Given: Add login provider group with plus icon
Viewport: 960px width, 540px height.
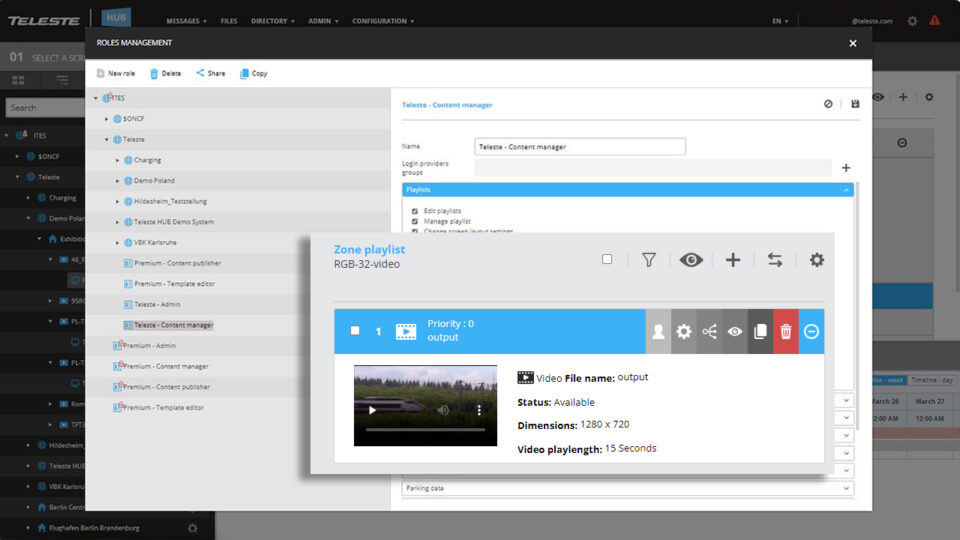Looking at the screenshot, I should pyautogui.click(x=846, y=168).
